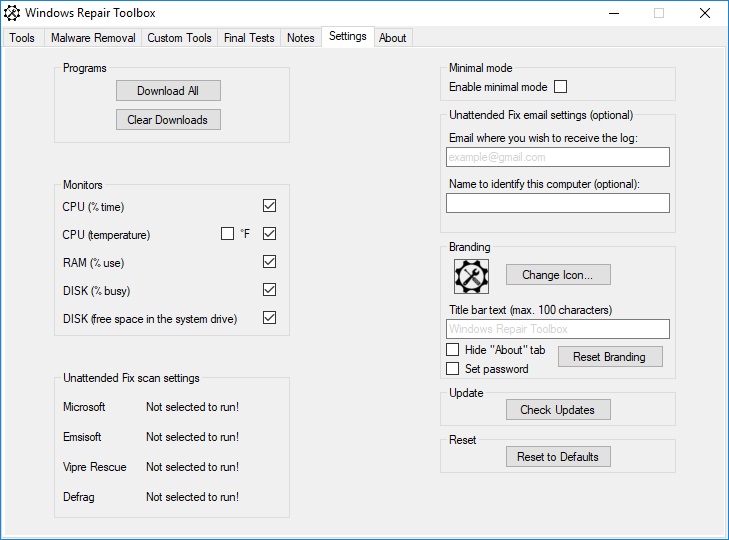Click the Clear Downloads button

pyautogui.click(x=168, y=120)
